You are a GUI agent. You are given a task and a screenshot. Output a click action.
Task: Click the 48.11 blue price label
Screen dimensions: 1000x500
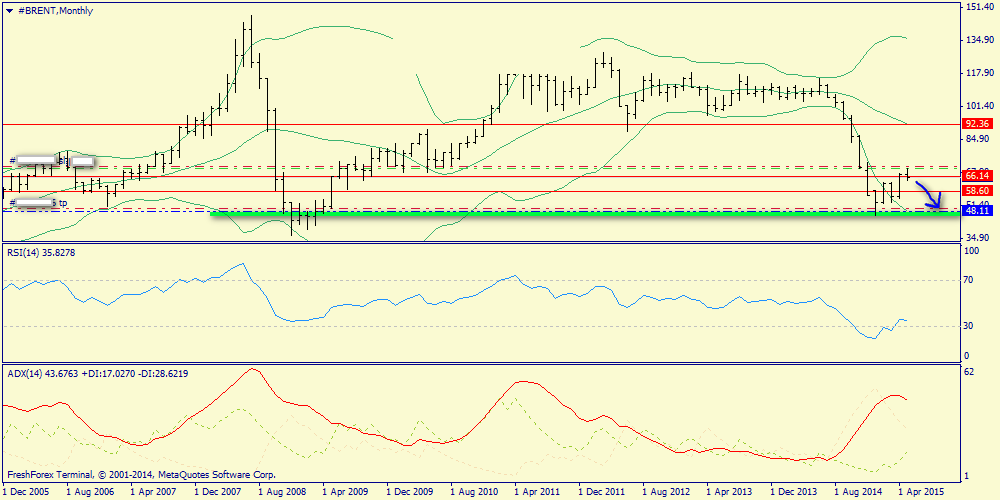tap(976, 210)
